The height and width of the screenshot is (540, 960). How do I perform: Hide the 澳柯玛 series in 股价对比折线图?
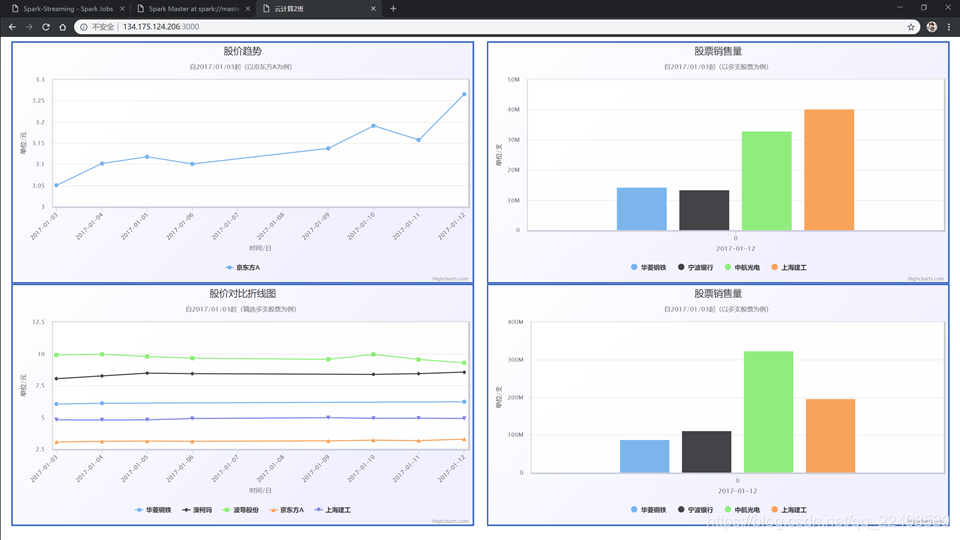[197, 510]
